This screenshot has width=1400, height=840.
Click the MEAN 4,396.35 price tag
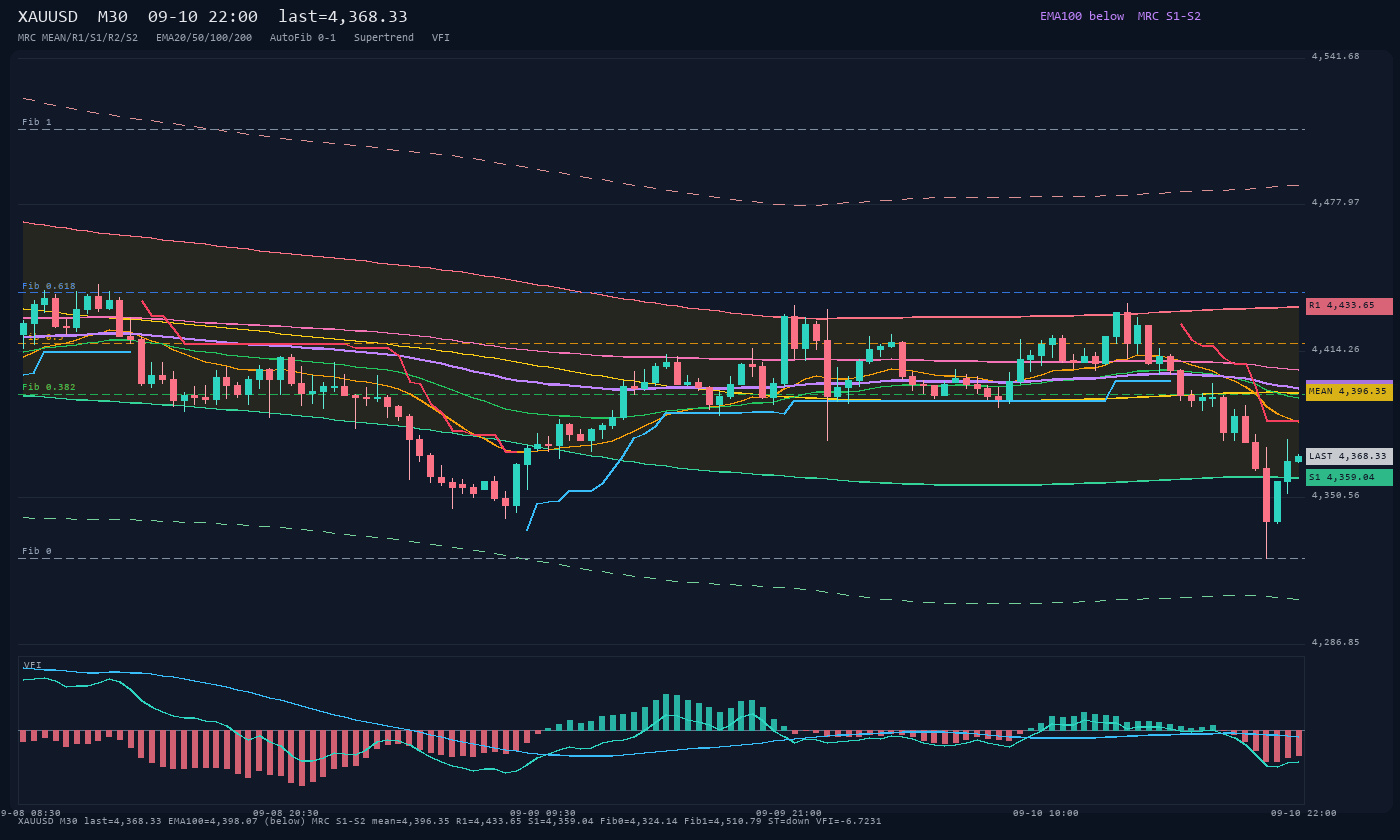click(1349, 392)
